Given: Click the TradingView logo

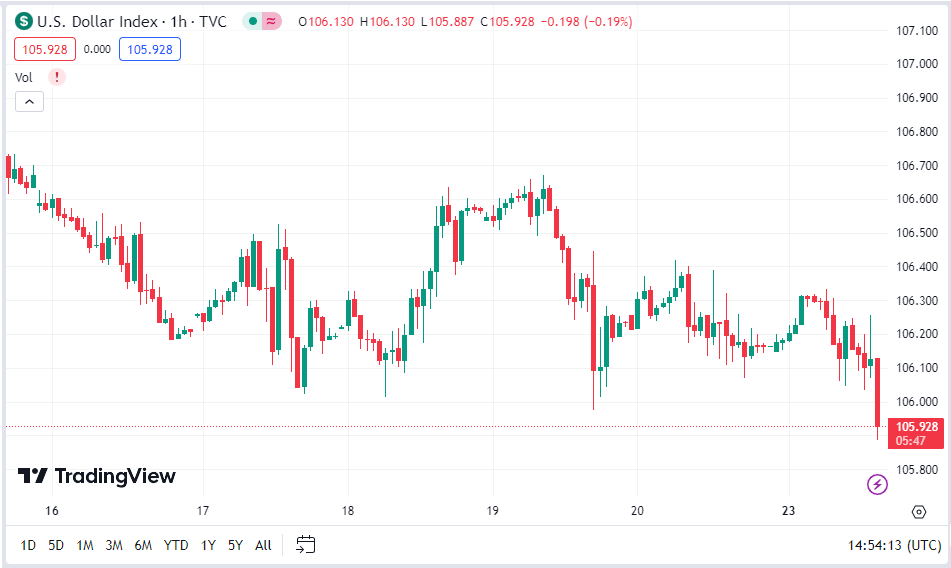Looking at the screenshot, I should [x=97, y=476].
